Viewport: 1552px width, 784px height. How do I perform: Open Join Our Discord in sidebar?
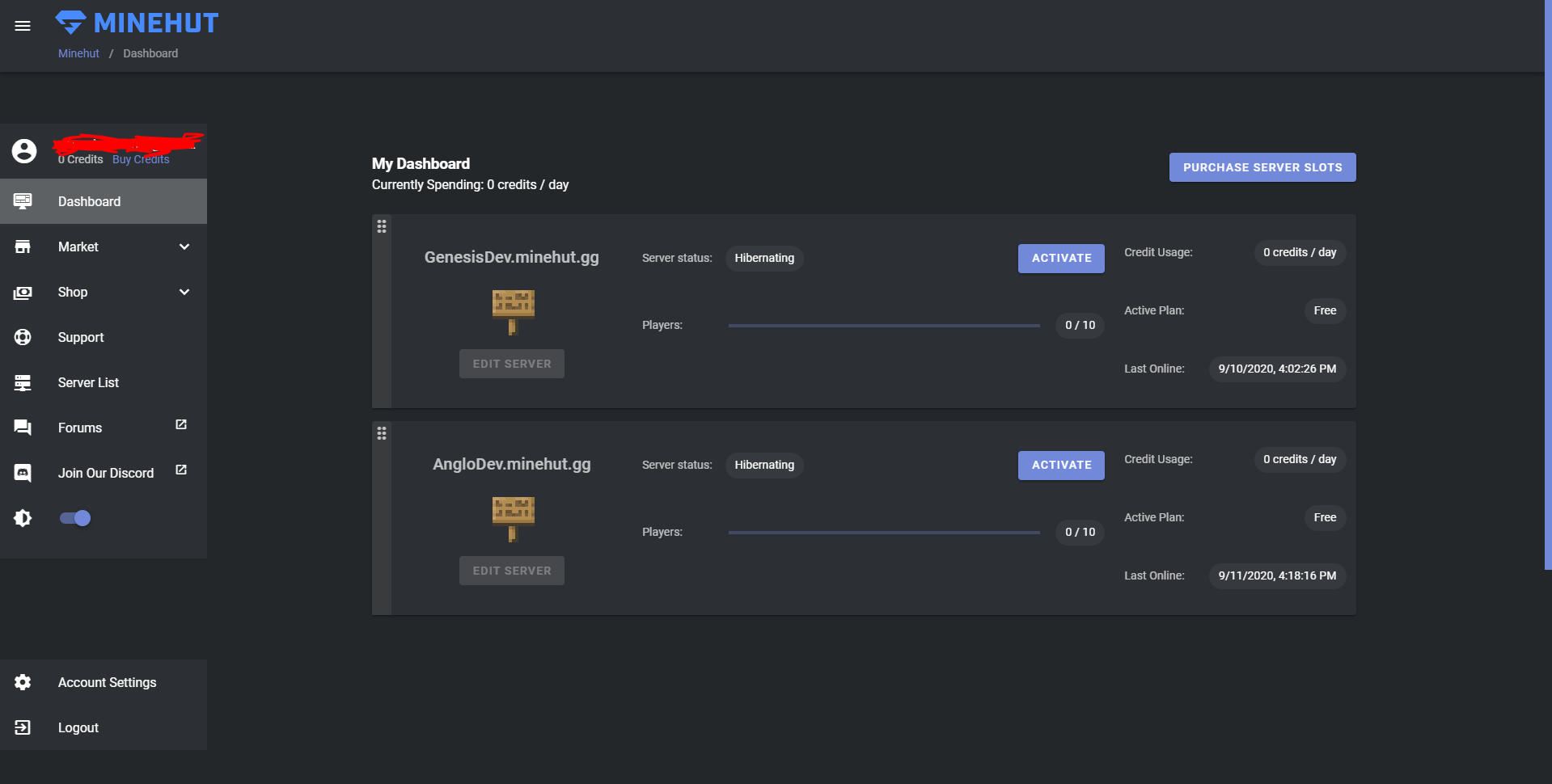click(104, 473)
